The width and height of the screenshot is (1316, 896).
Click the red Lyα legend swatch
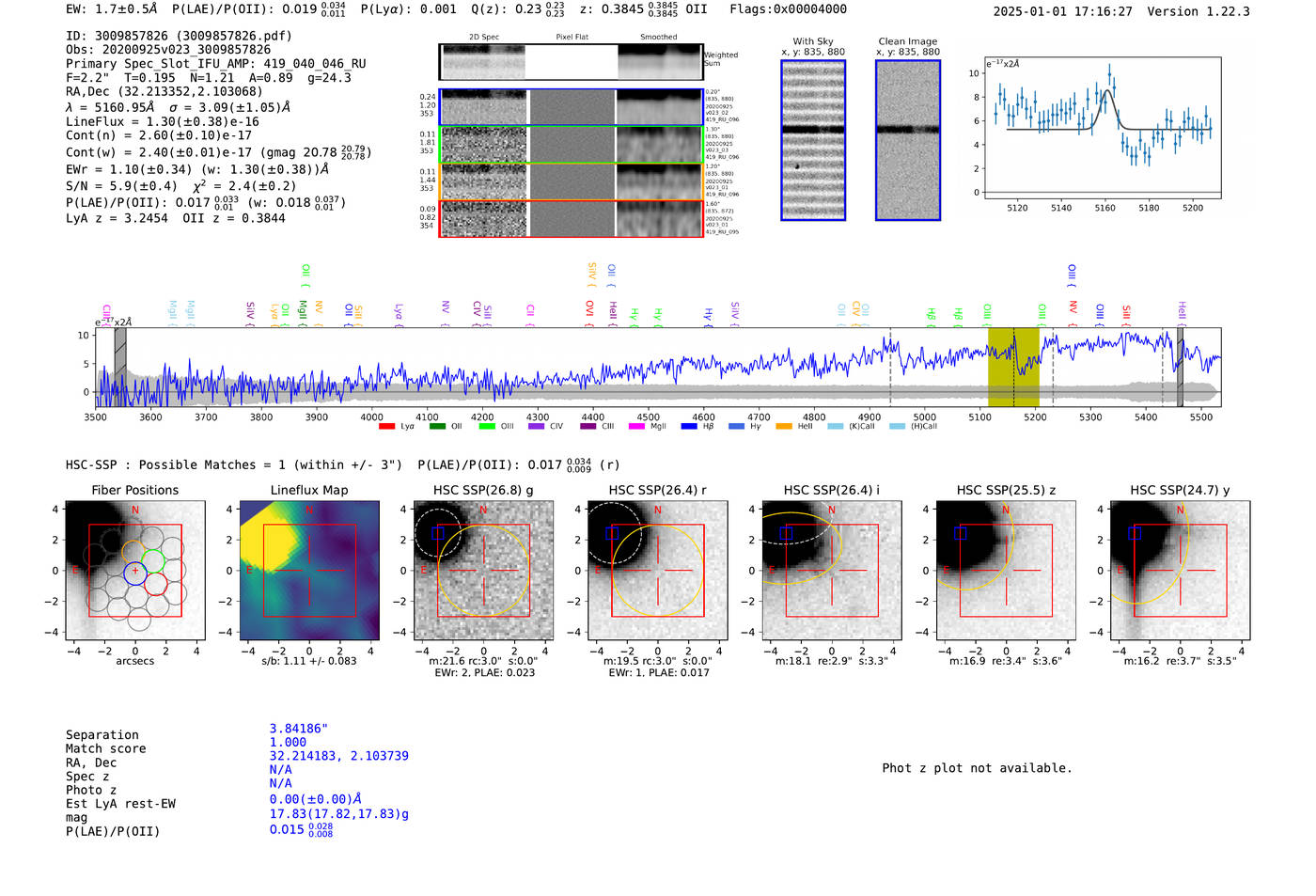coord(386,427)
